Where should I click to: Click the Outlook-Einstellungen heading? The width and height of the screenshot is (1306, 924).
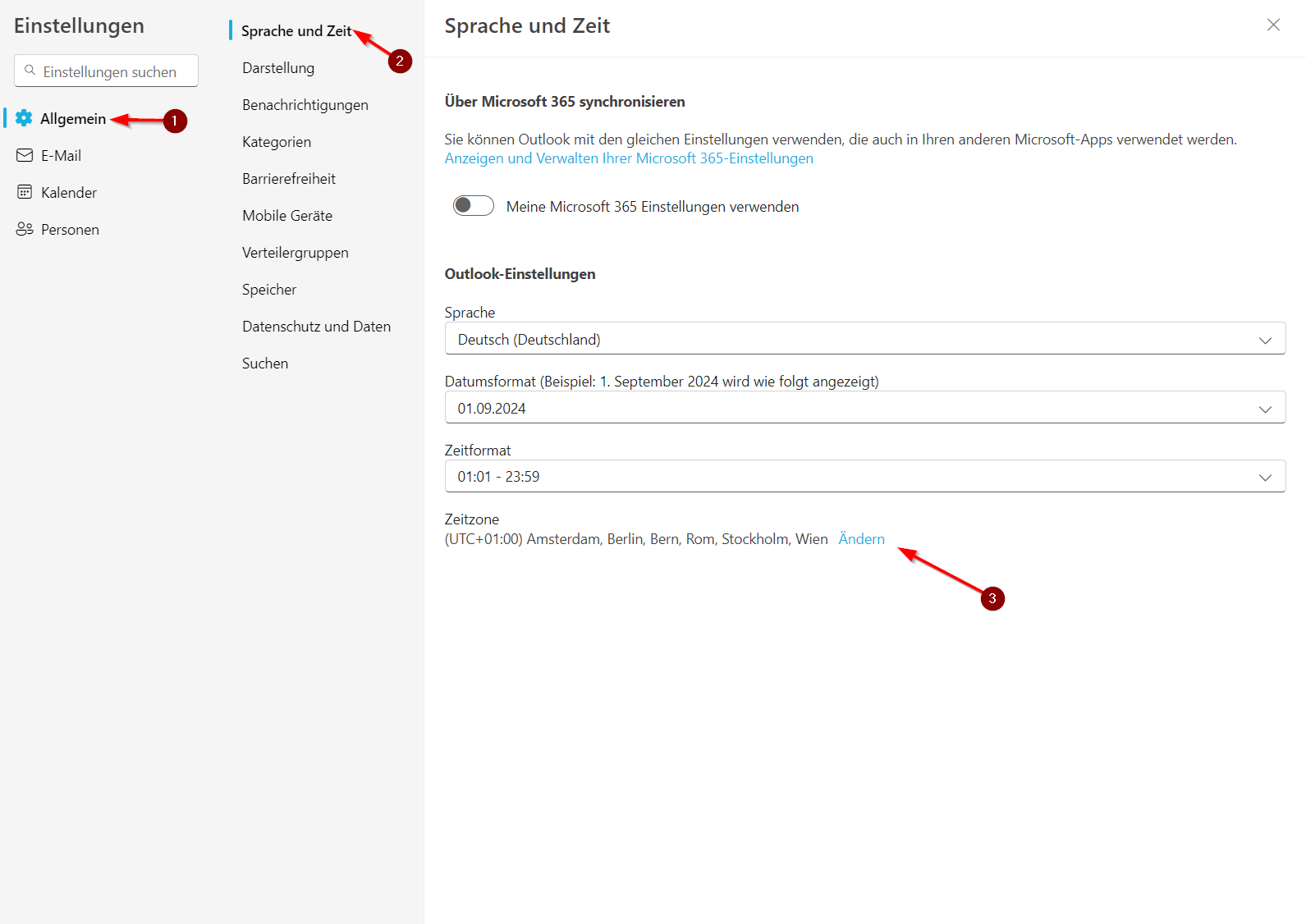(x=520, y=274)
